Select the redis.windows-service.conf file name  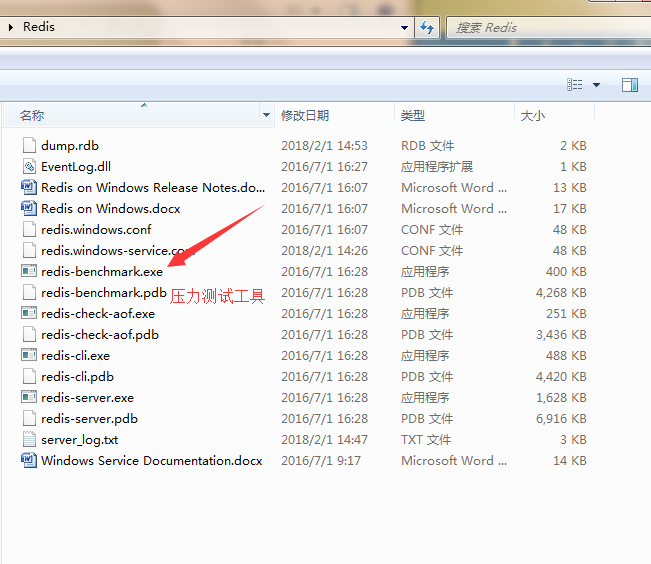(118, 250)
